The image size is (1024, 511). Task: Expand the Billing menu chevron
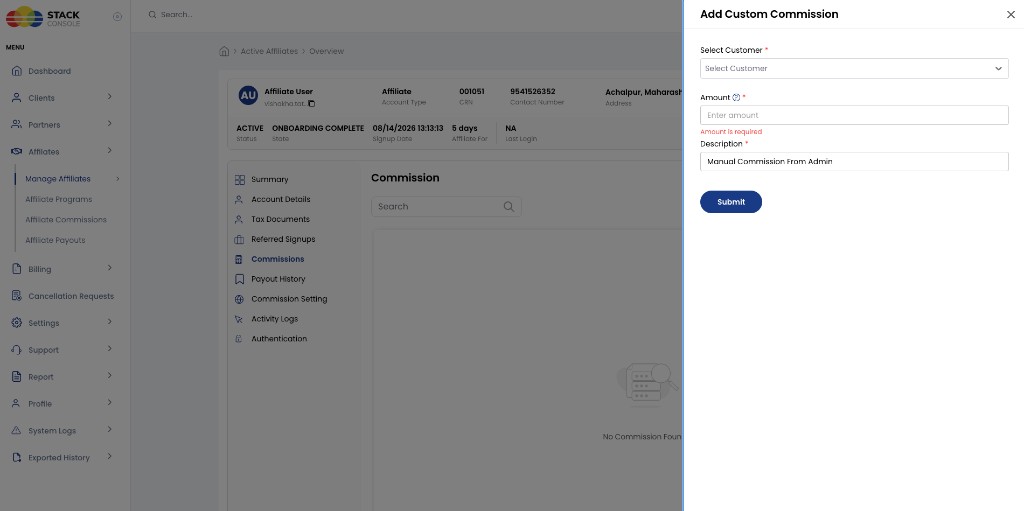[109, 268]
